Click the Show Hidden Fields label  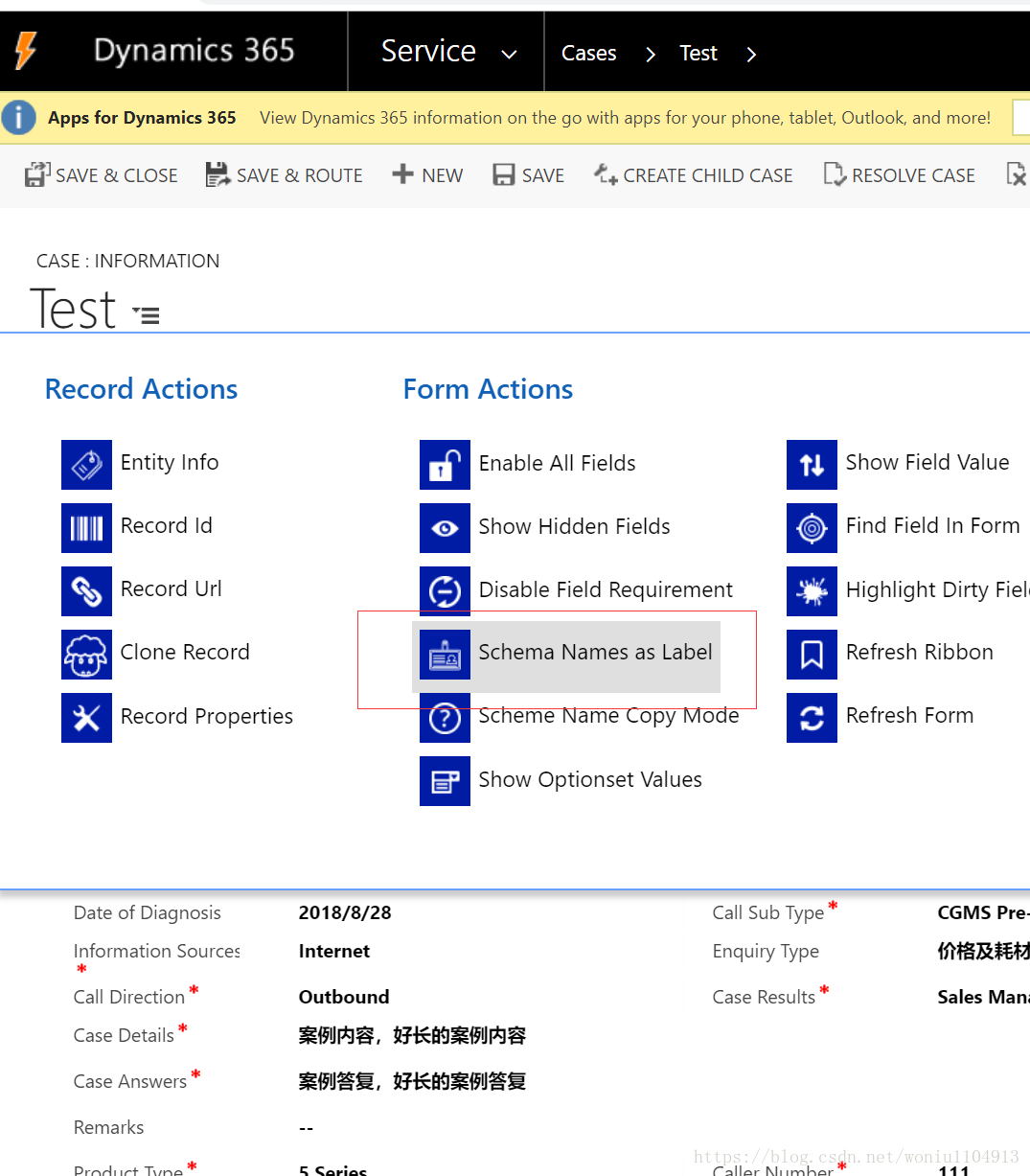(574, 526)
